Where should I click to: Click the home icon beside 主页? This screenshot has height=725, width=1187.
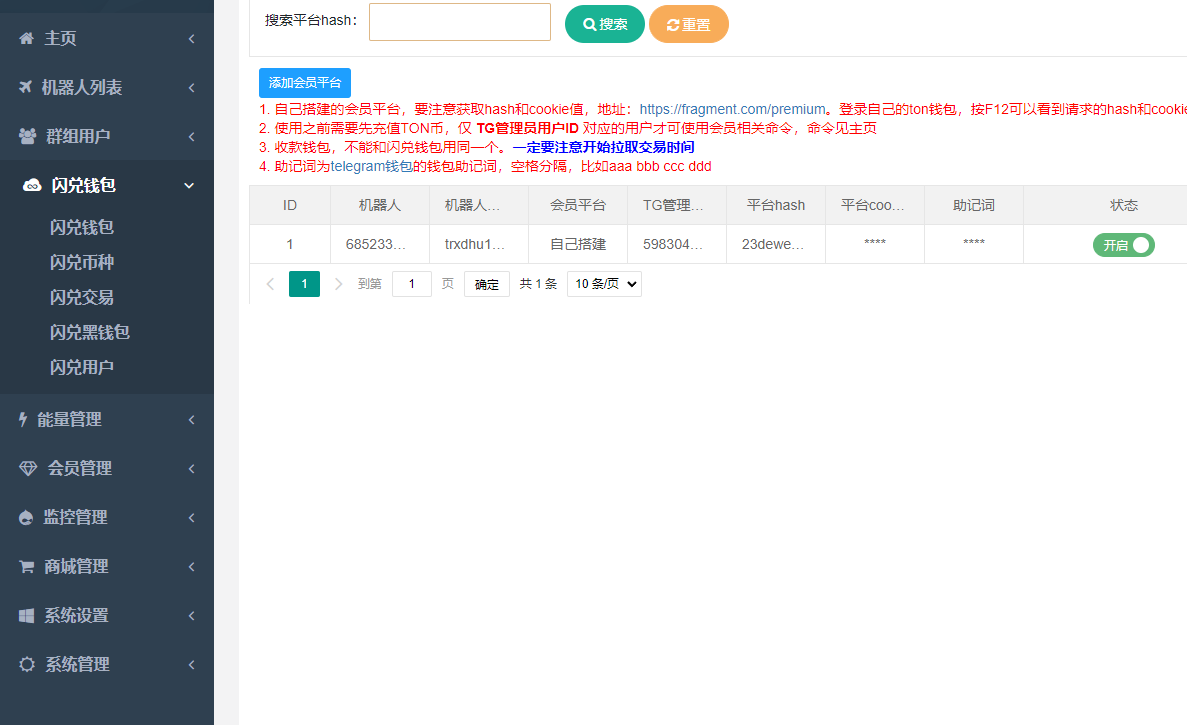point(26,38)
